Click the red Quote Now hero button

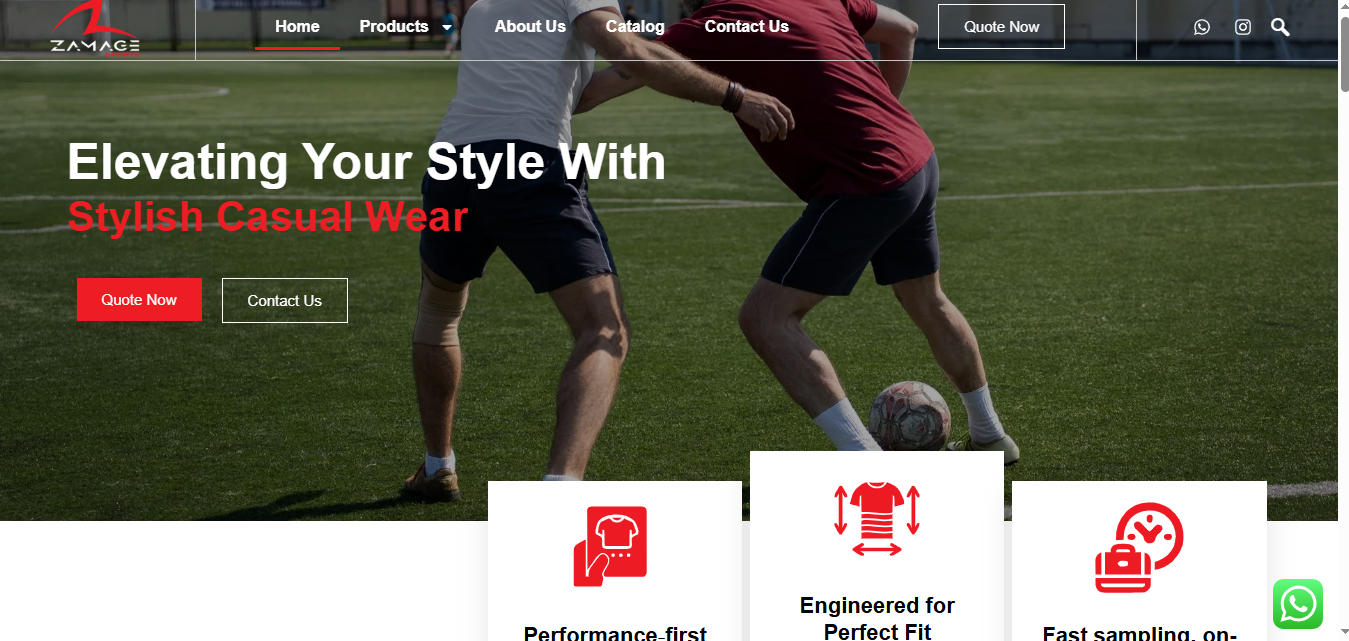(x=139, y=300)
